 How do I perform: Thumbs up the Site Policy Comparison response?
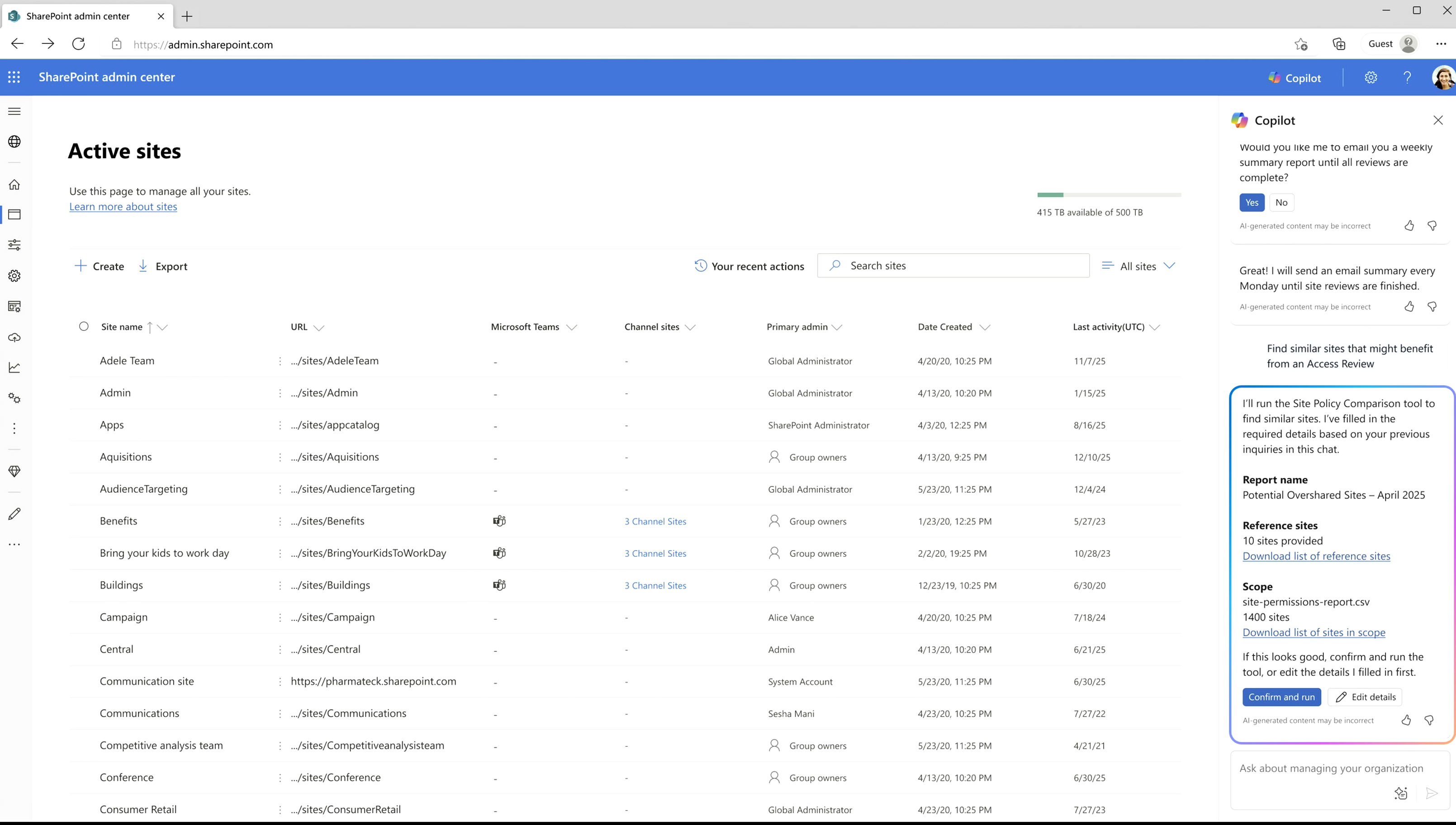point(1405,720)
